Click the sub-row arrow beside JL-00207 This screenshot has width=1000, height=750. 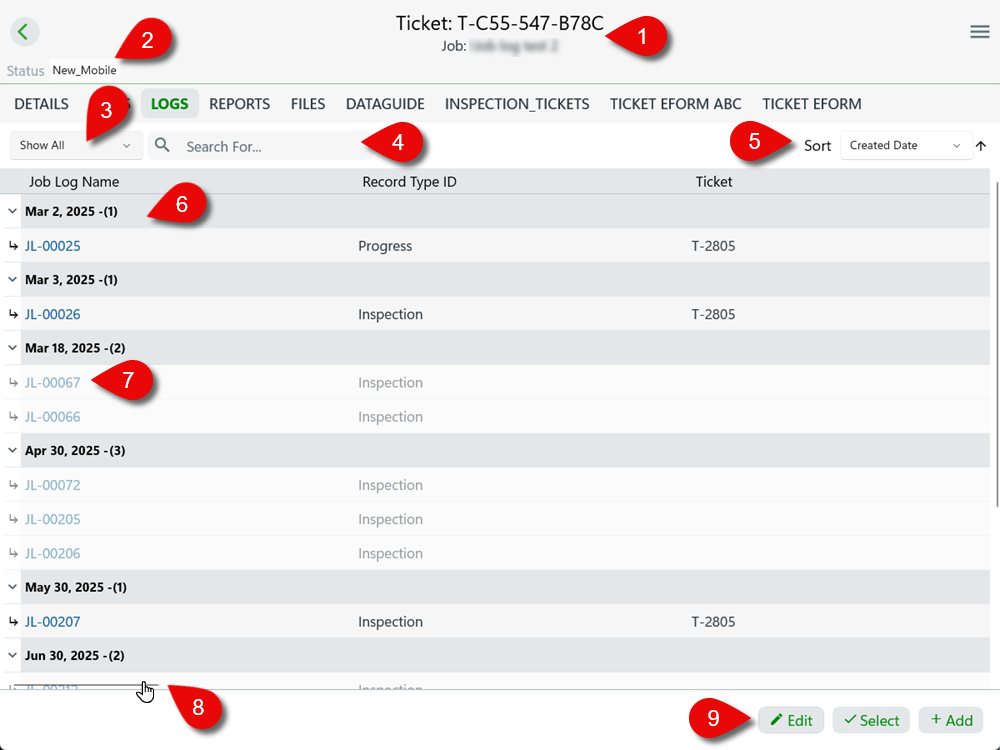point(13,621)
